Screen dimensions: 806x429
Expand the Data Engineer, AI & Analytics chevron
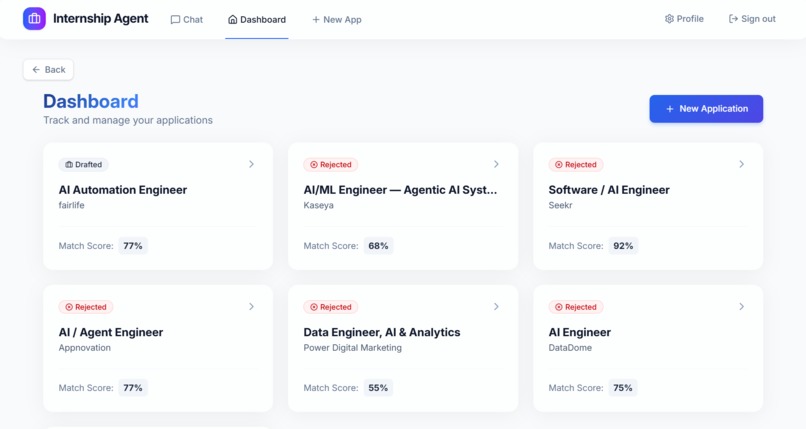click(x=496, y=306)
